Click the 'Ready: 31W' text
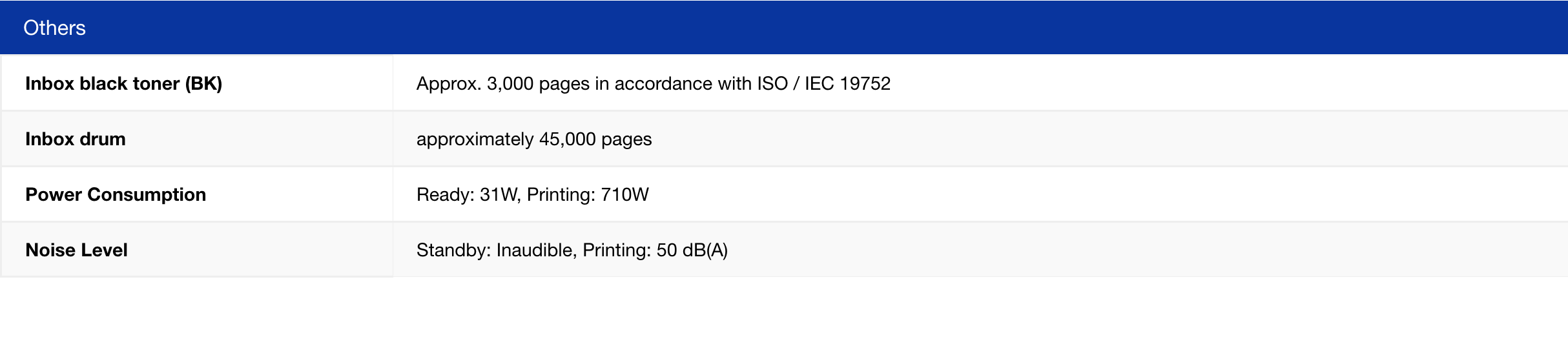This screenshot has width=1568, height=337. pyautogui.click(x=466, y=194)
